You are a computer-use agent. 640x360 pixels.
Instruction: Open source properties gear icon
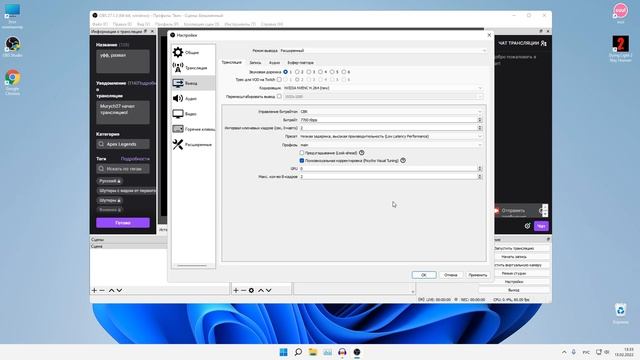point(251,290)
